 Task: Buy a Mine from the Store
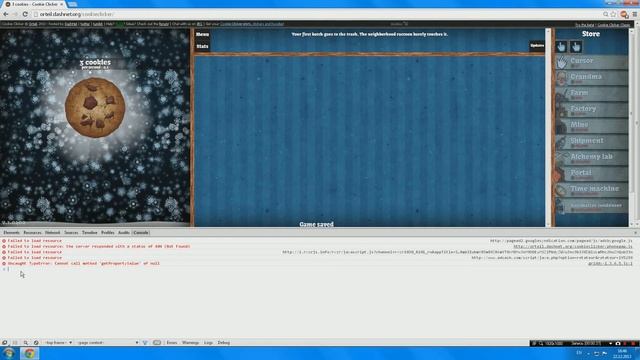[x=591, y=126]
